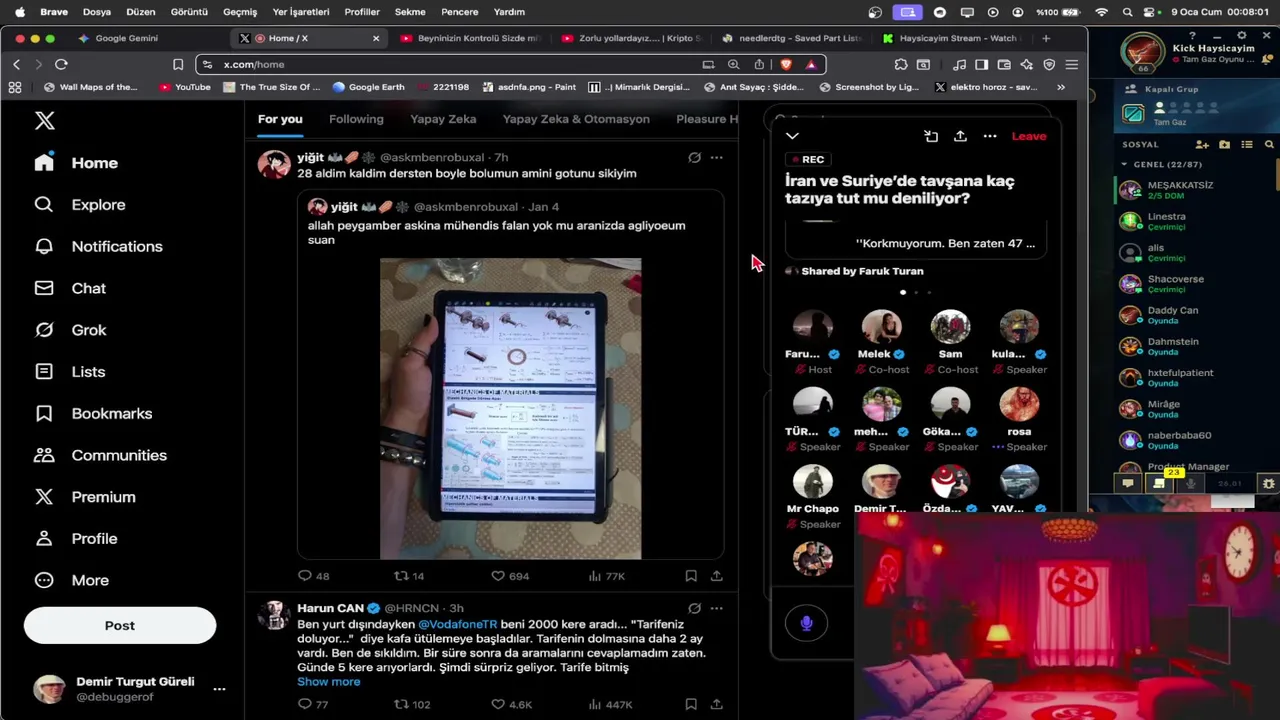
Task: Leave the Space
Action: [x=1029, y=136]
